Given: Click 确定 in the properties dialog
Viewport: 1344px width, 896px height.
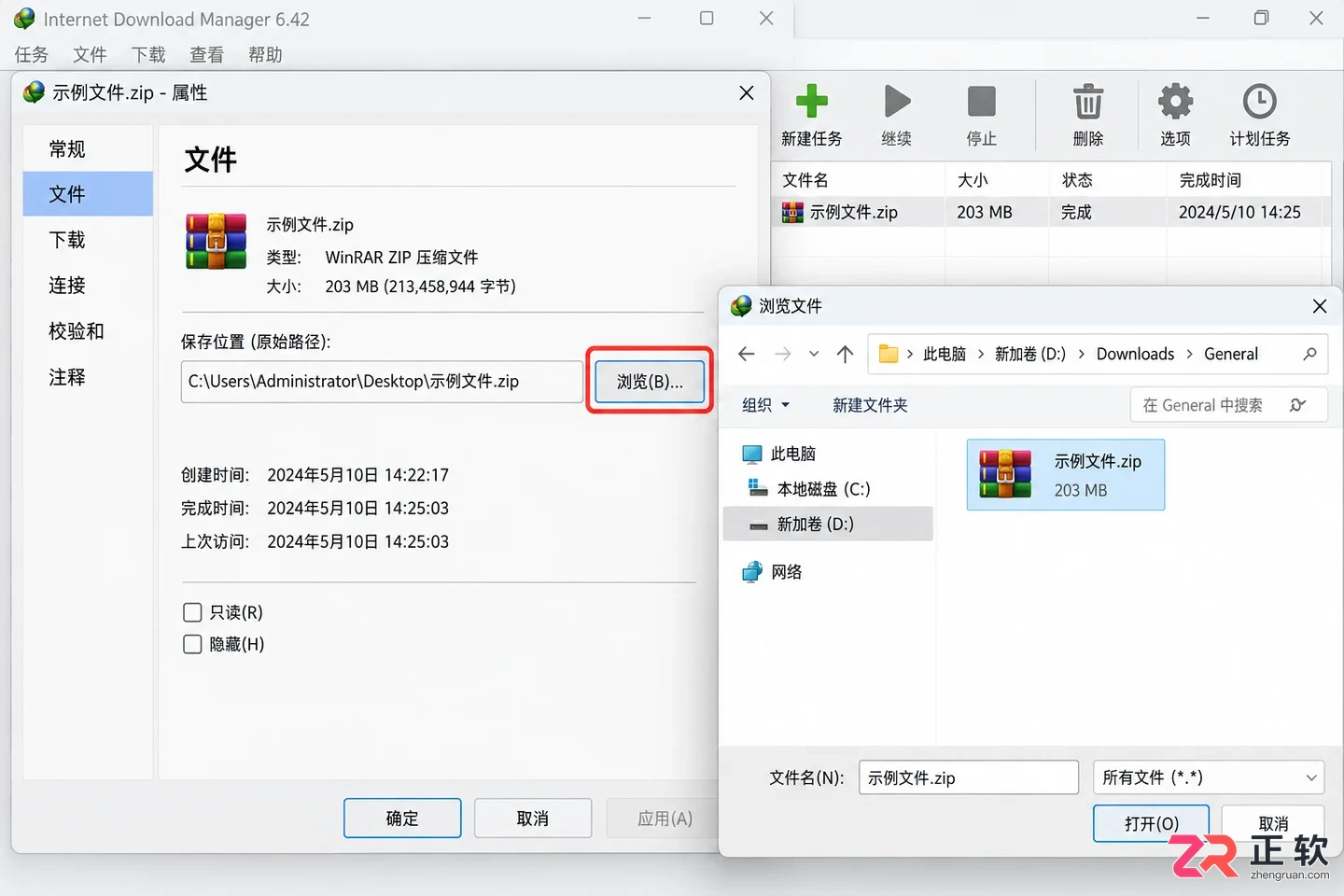Looking at the screenshot, I should (402, 819).
